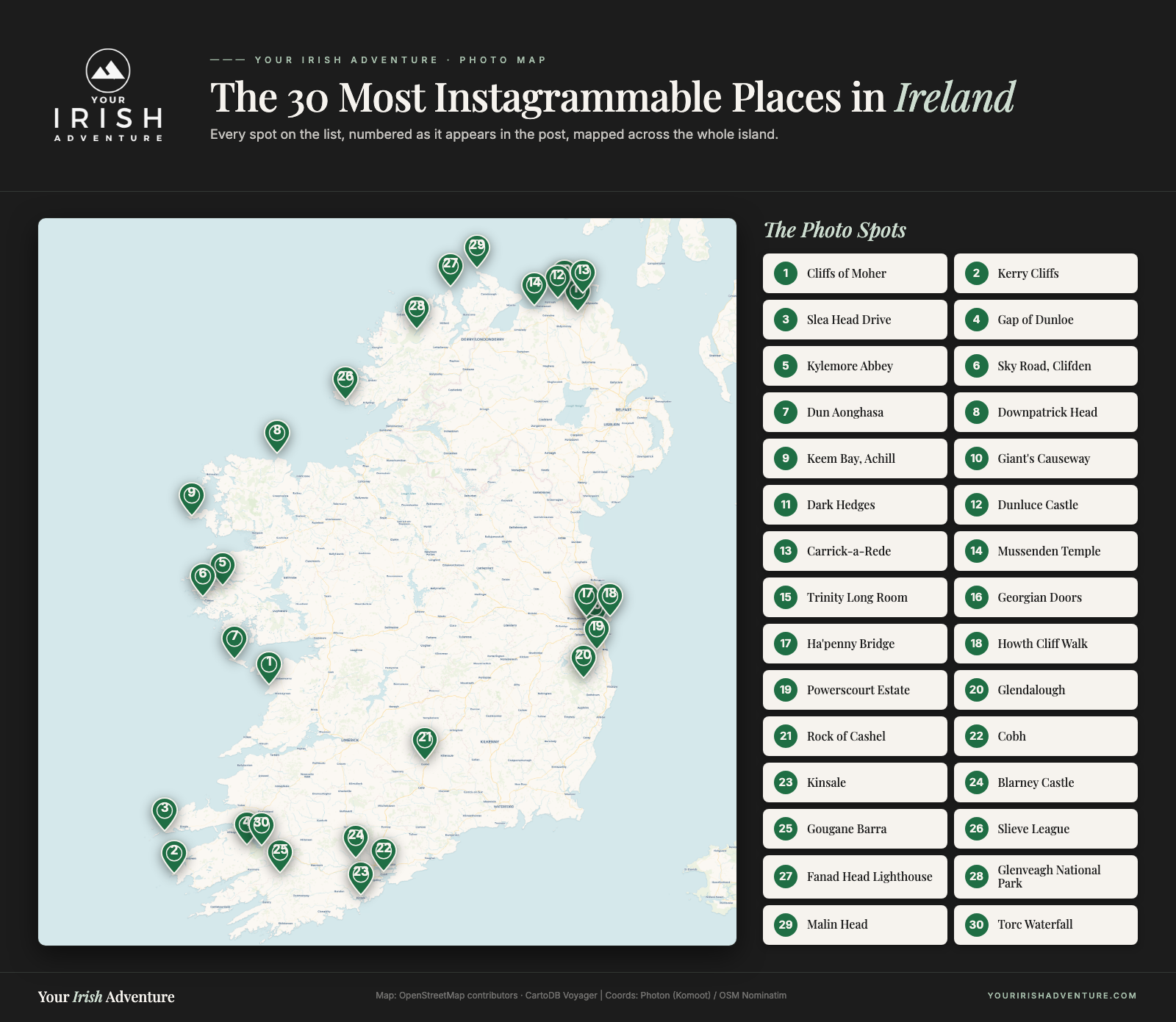Select Howth Cliff Walk list card
The image size is (1176, 1022).
pyautogui.click(x=1046, y=644)
